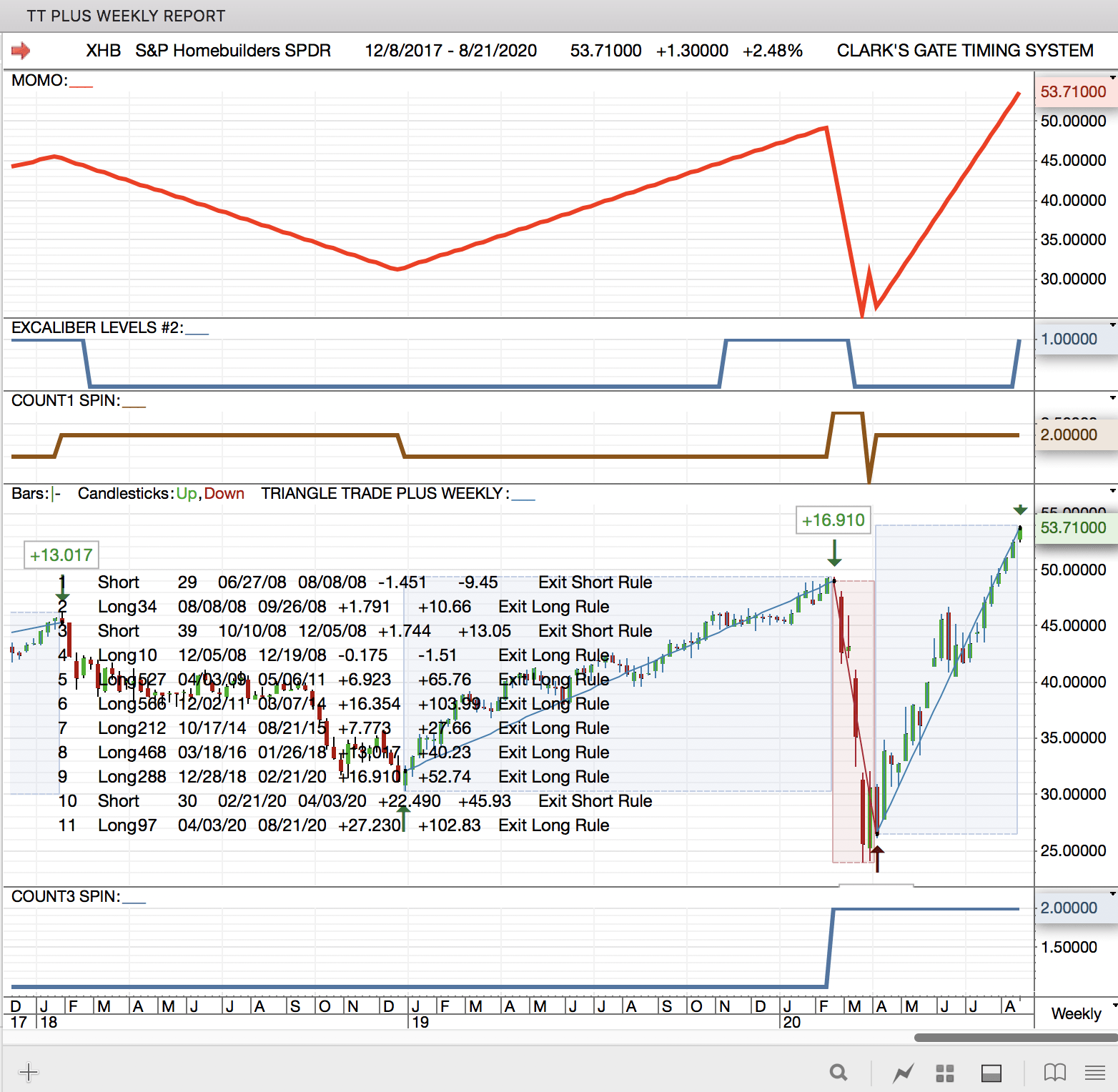Viewport: 1118px width, 1092px height.
Task: Open the magnifying glass search tool
Action: click(838, 1072)
